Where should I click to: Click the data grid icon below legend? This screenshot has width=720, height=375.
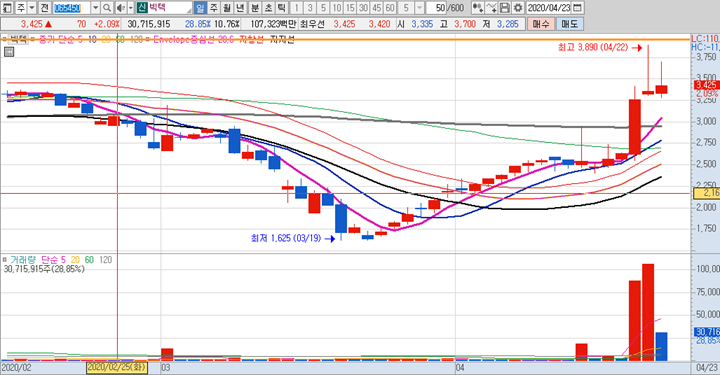[8, 52]
